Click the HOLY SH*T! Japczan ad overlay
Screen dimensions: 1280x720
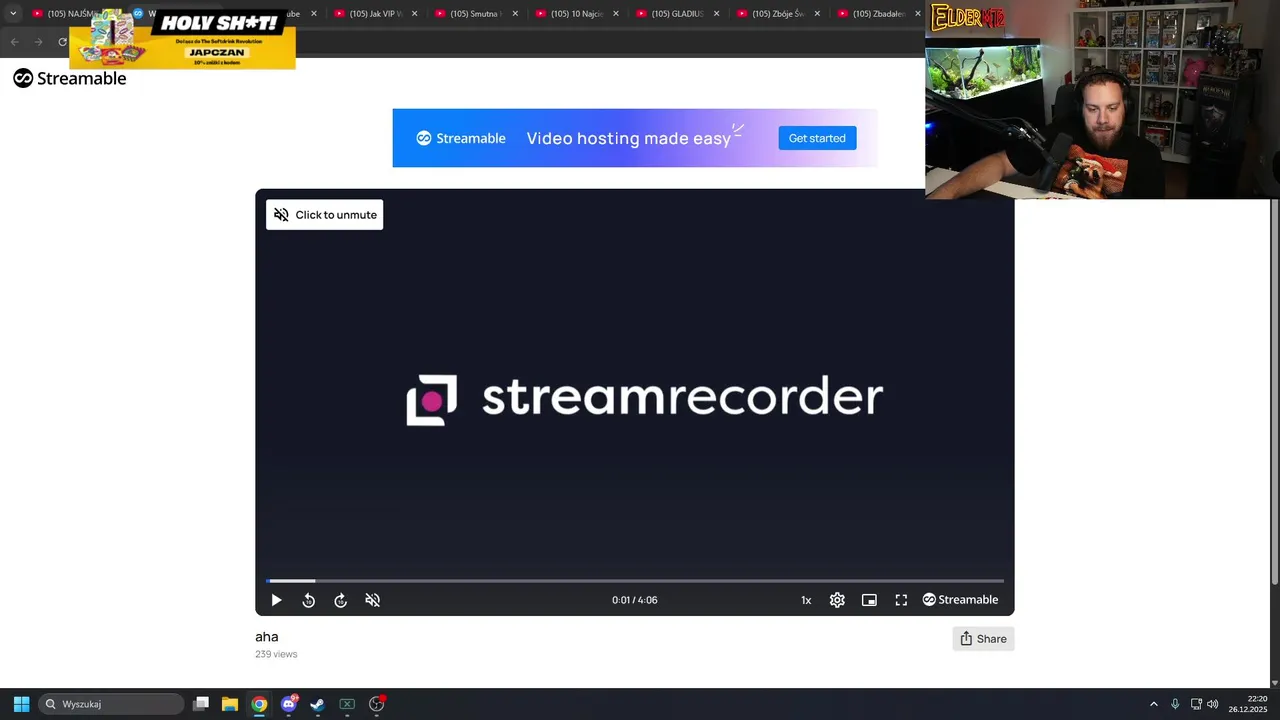(183, 39)
